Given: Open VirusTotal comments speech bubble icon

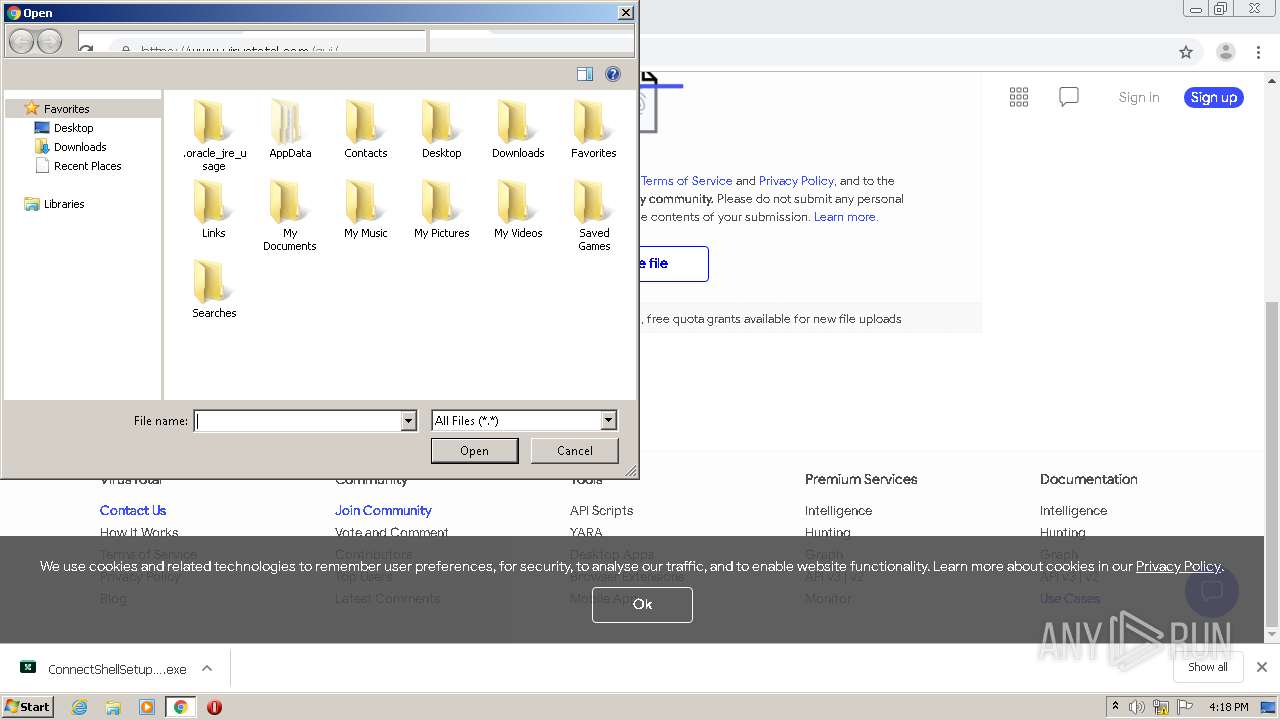Looking at the screenshot, I should click(1069, 97).
